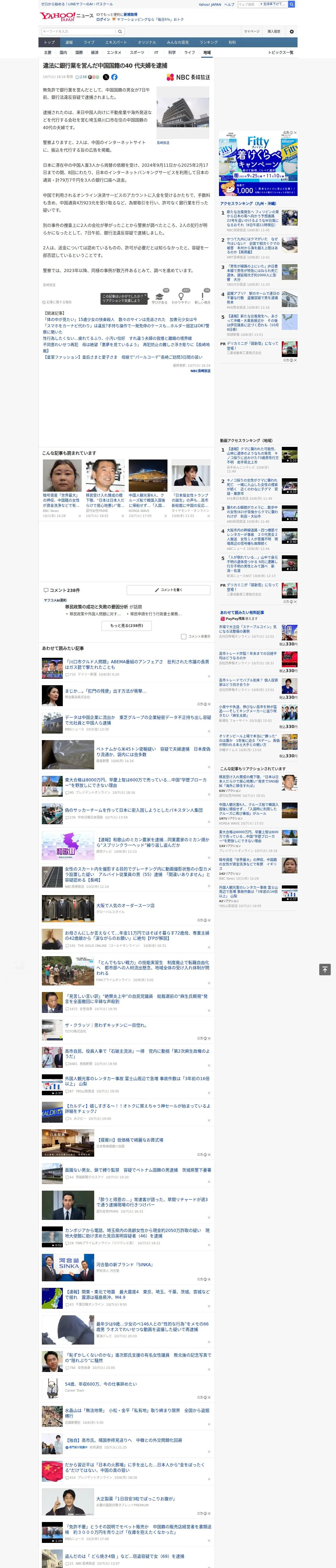Click もっと見る(238件) button
Screen dimensions: 336x1568
(x=127, y=625)
